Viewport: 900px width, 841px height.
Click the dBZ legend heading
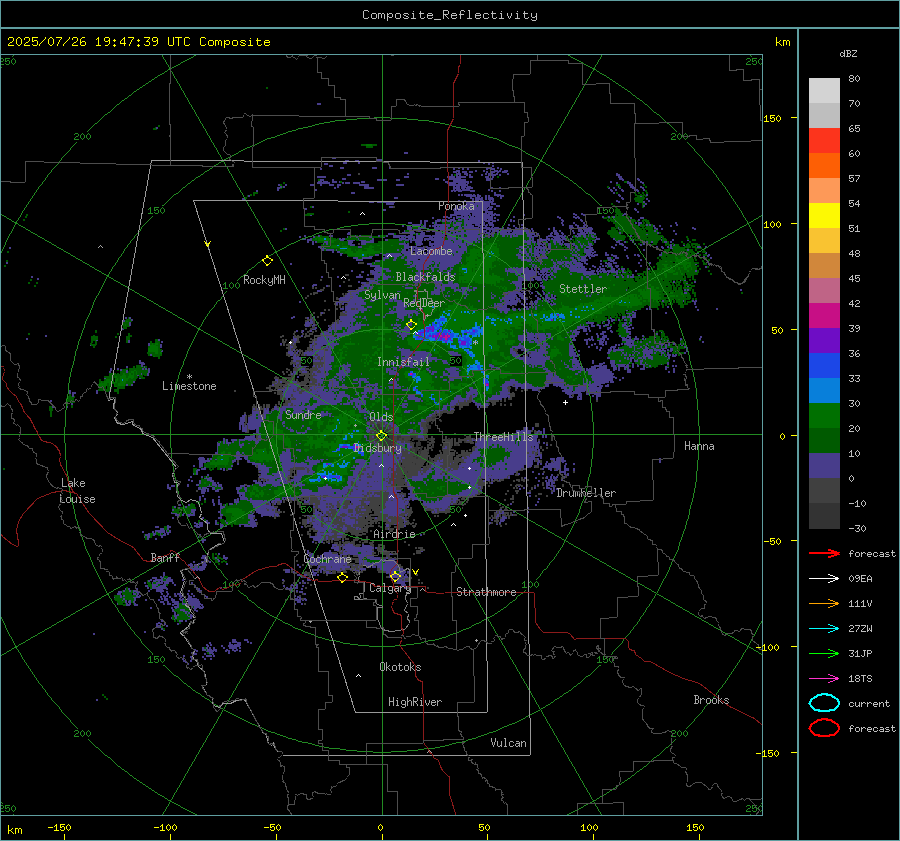pyautogui.click(x=848, y=53)
